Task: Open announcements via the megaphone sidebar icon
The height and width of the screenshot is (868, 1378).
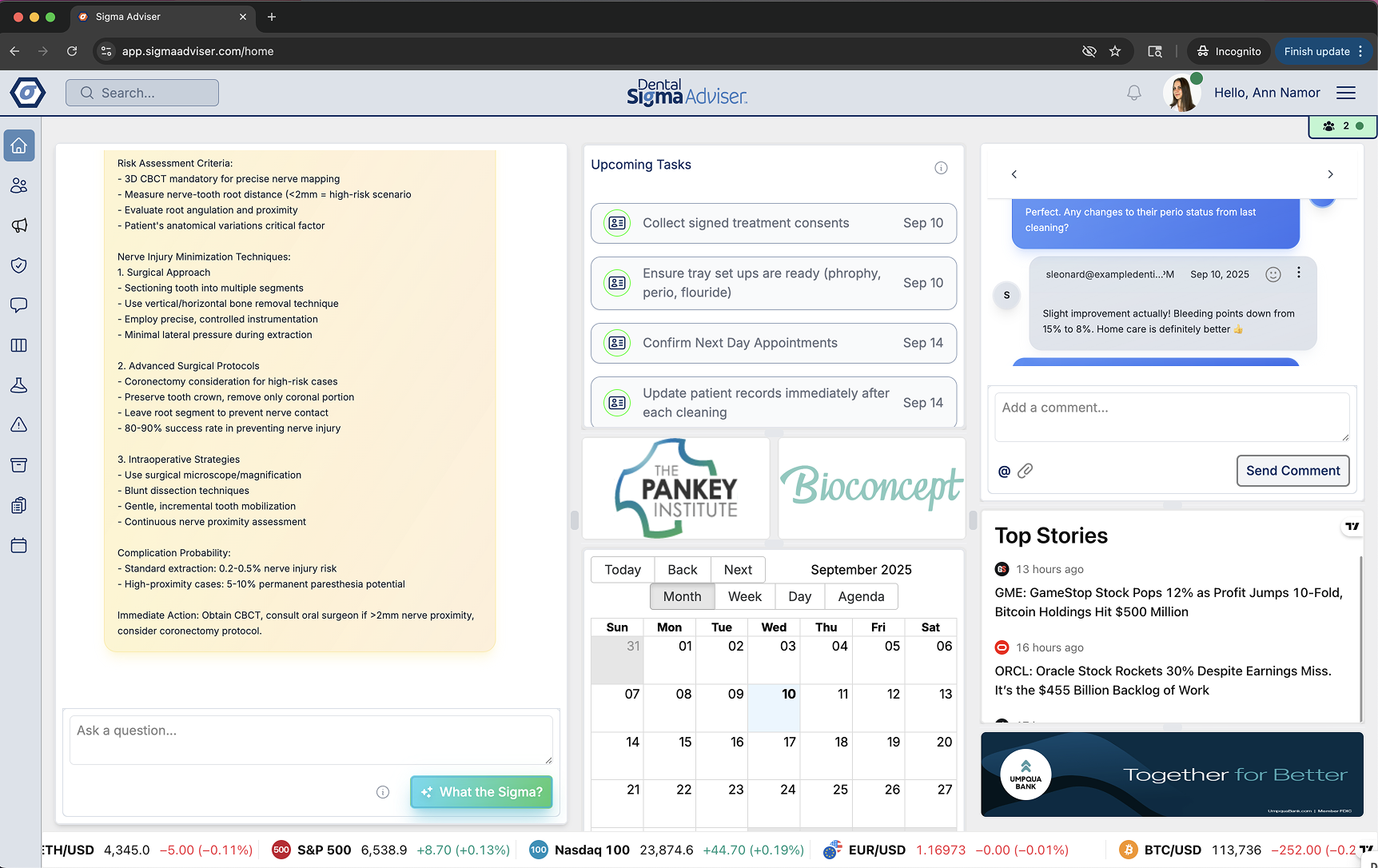Action: [18, 225]
